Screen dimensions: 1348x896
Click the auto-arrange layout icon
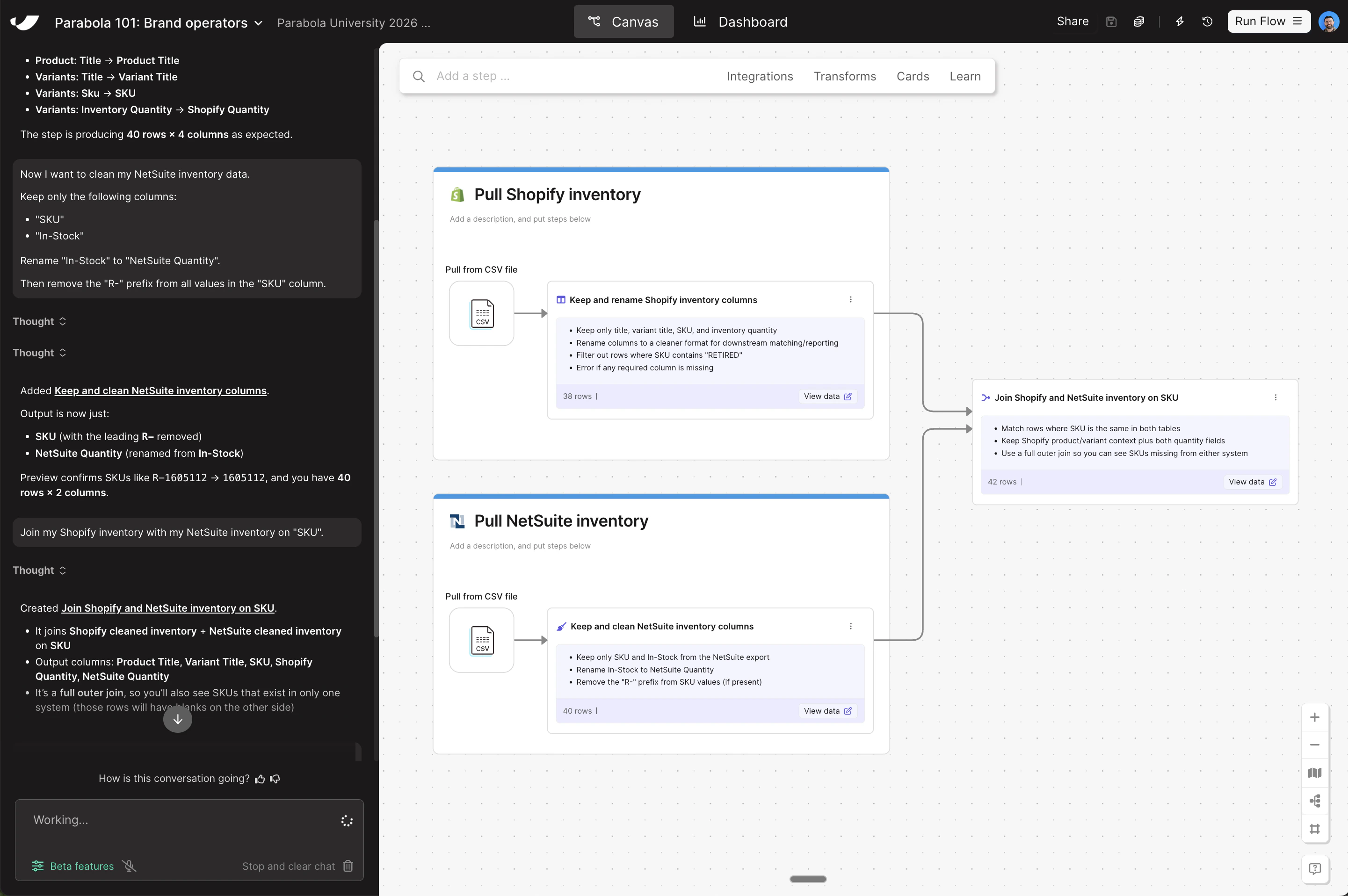(1314, 801)
